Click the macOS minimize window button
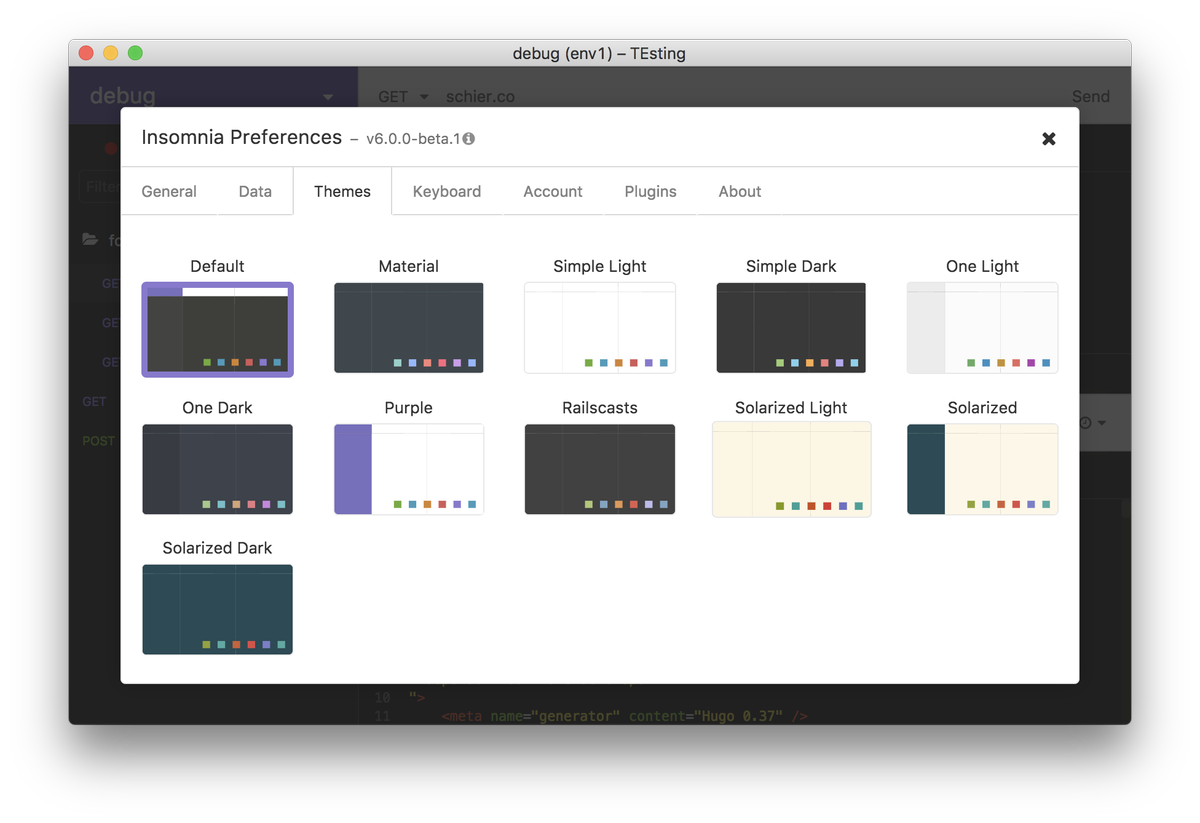 [x=111, y=53]
